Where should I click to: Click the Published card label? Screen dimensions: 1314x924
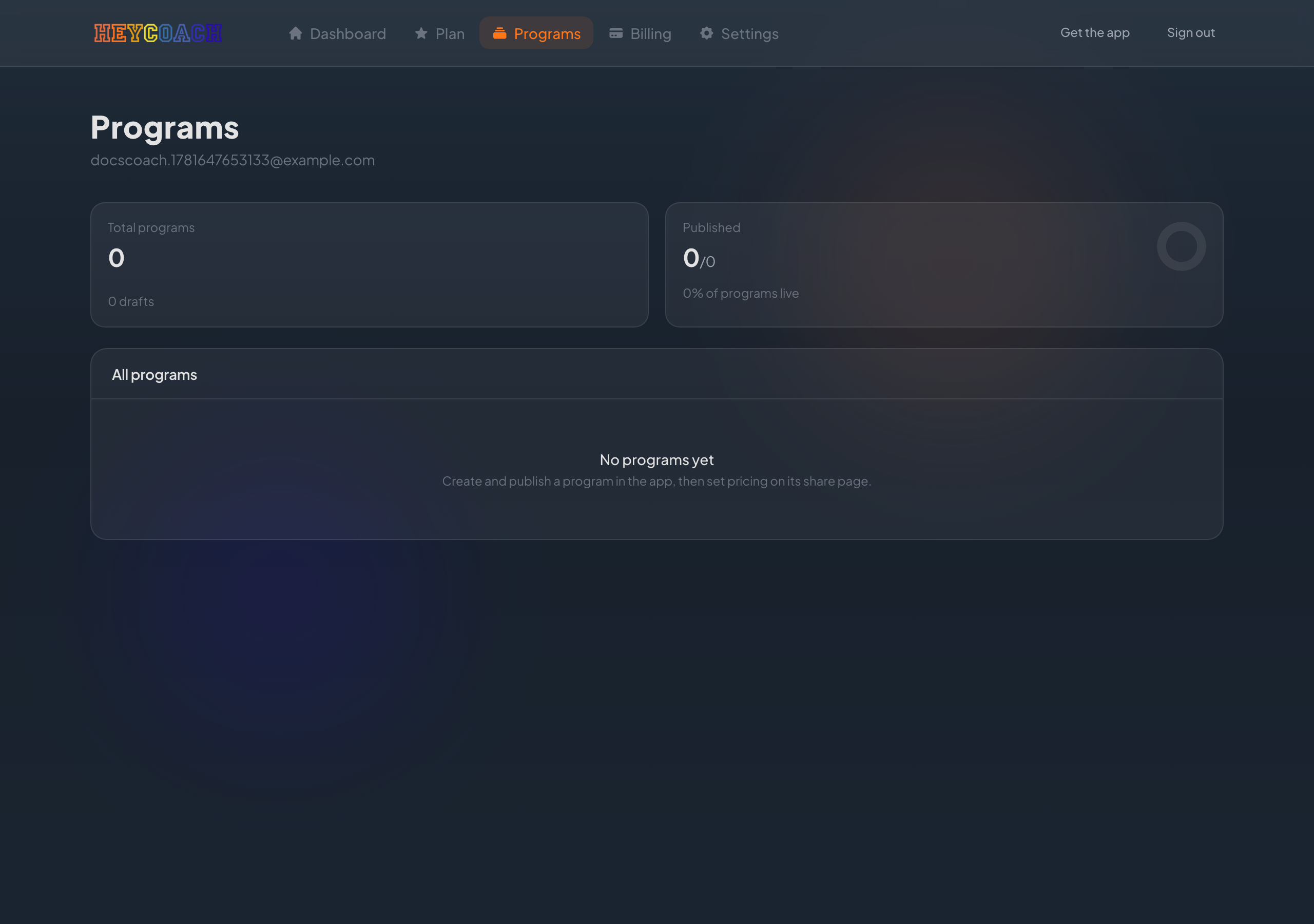711,227
